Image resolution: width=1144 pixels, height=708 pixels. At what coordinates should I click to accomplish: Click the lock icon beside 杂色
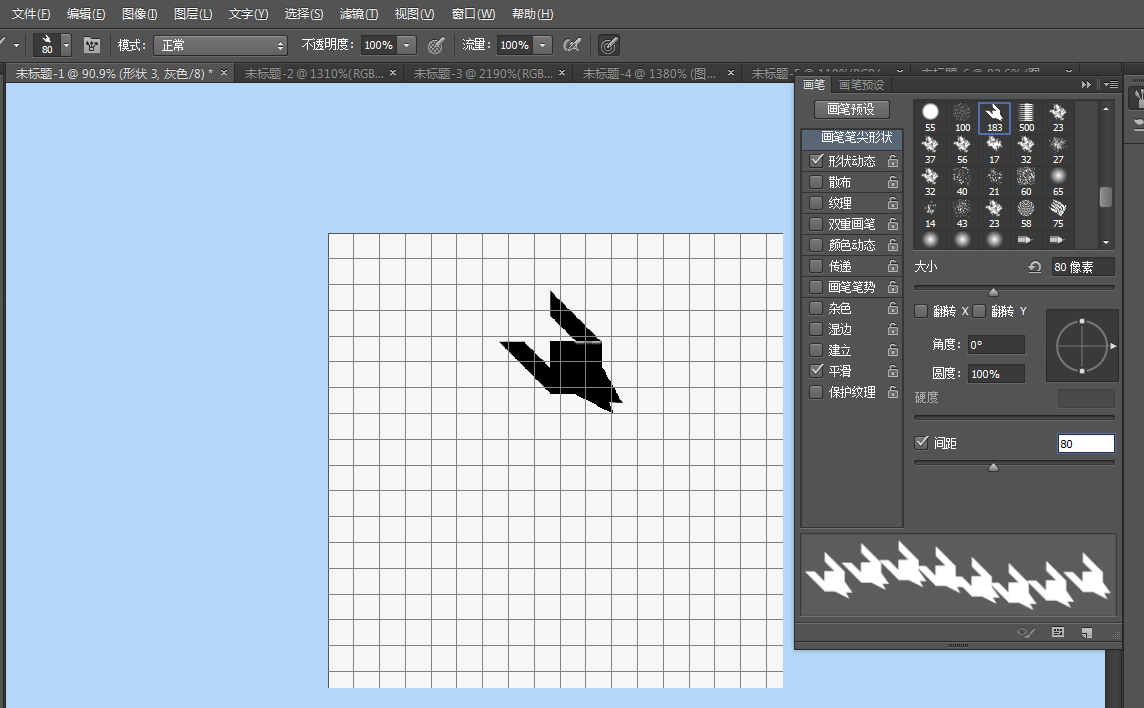892,308
